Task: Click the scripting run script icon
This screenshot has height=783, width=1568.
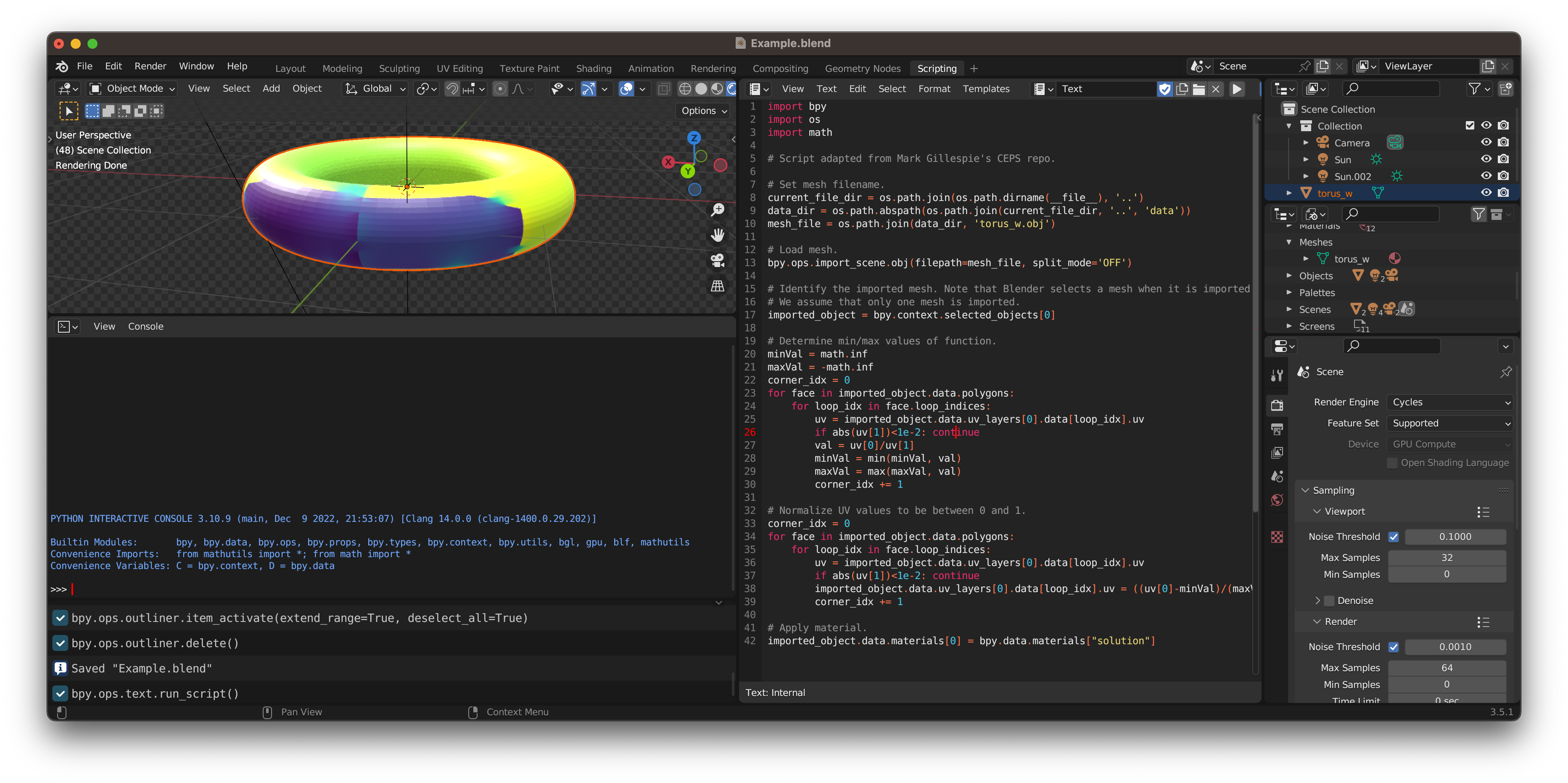Action: [x=1238, y=89]
